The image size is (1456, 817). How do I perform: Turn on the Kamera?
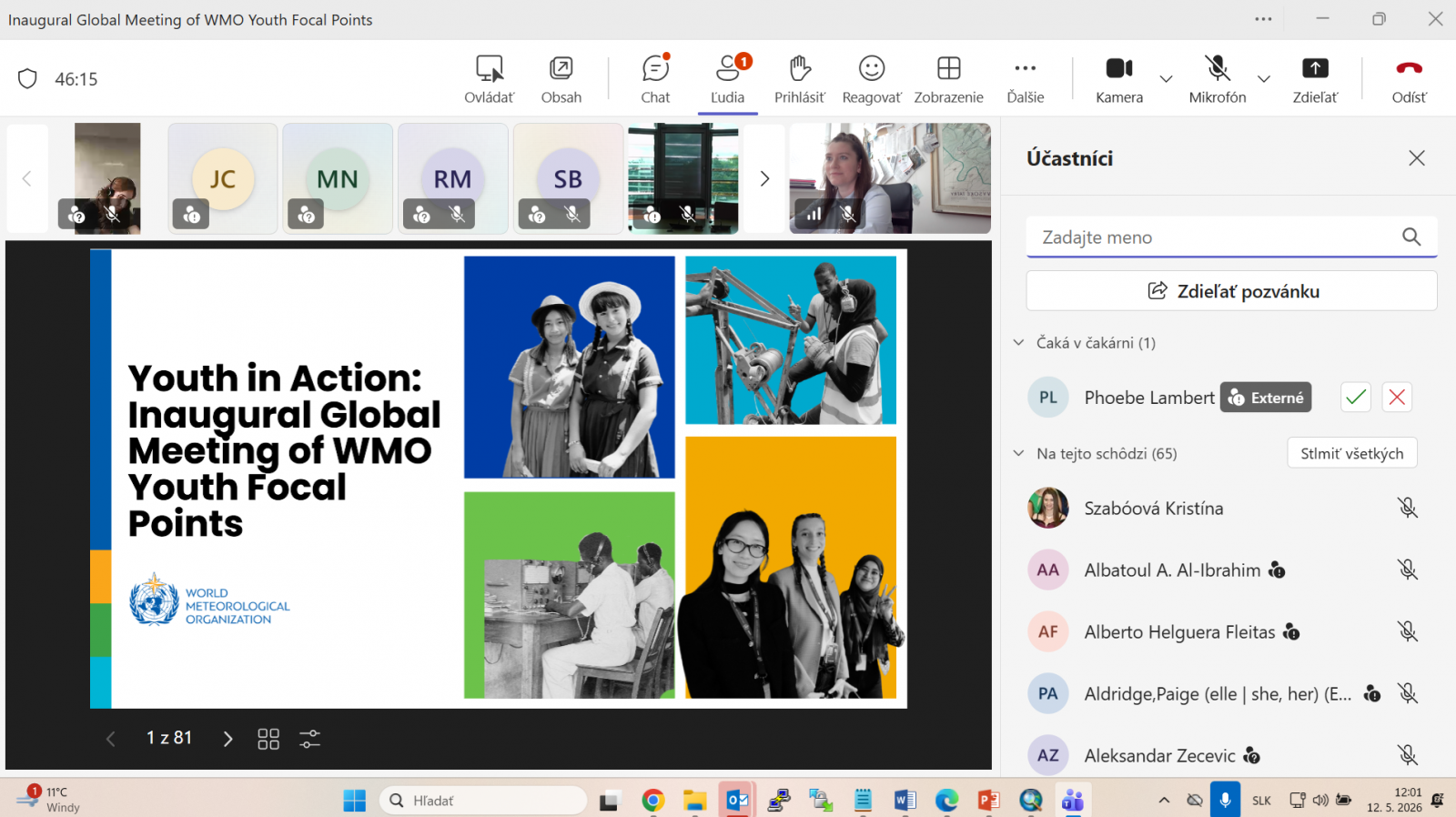point(1119,79)
